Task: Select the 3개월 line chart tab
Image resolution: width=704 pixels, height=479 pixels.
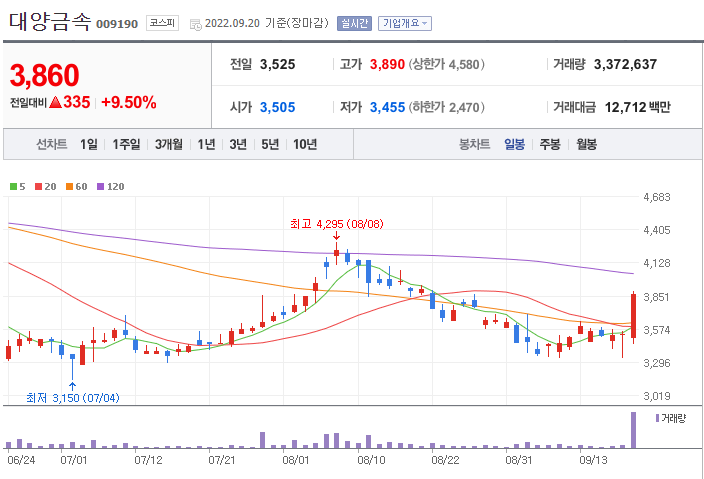Action: 169,145
